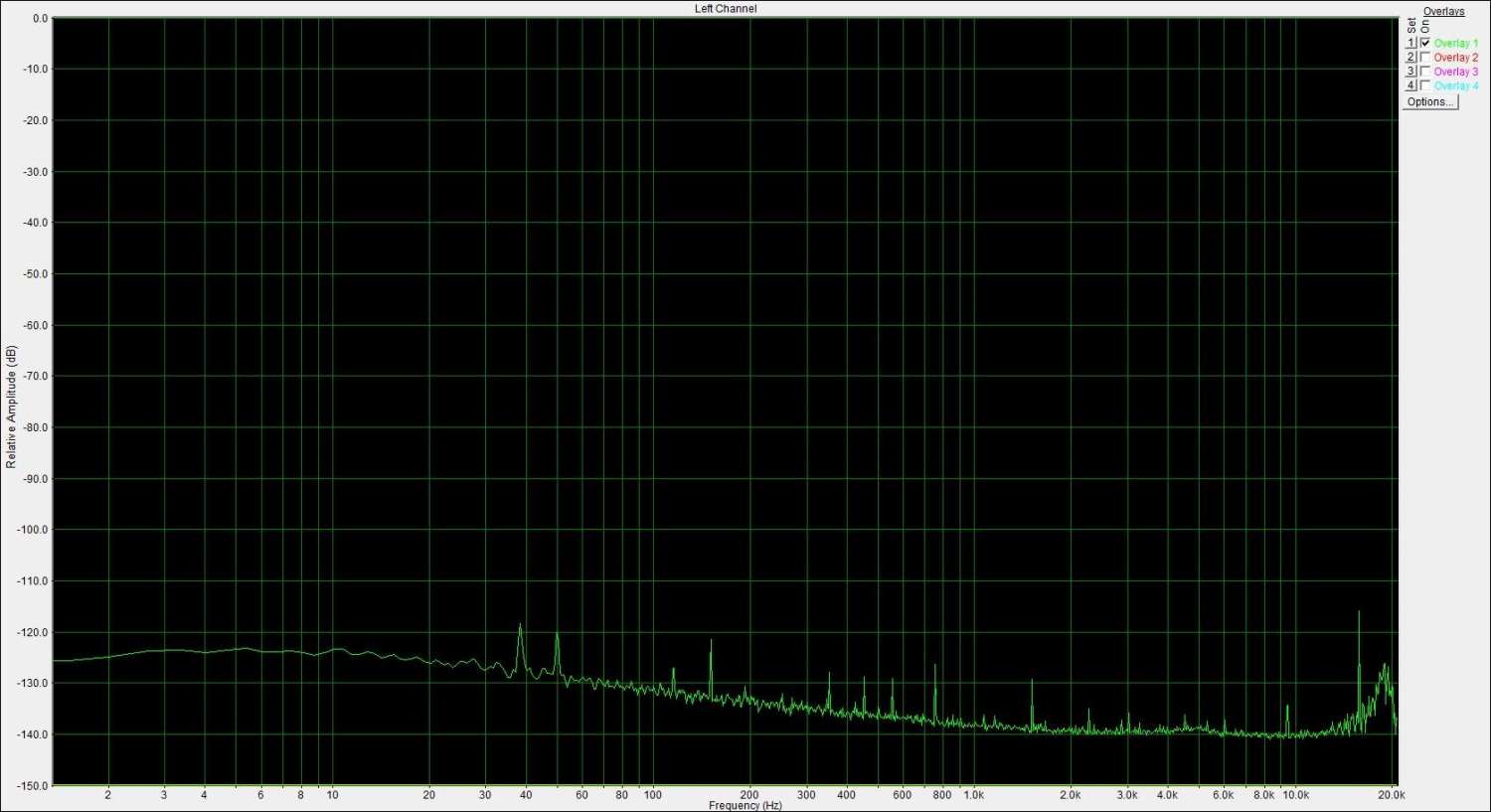Click the 100 frequency axis value

click(x=652, y=795)
